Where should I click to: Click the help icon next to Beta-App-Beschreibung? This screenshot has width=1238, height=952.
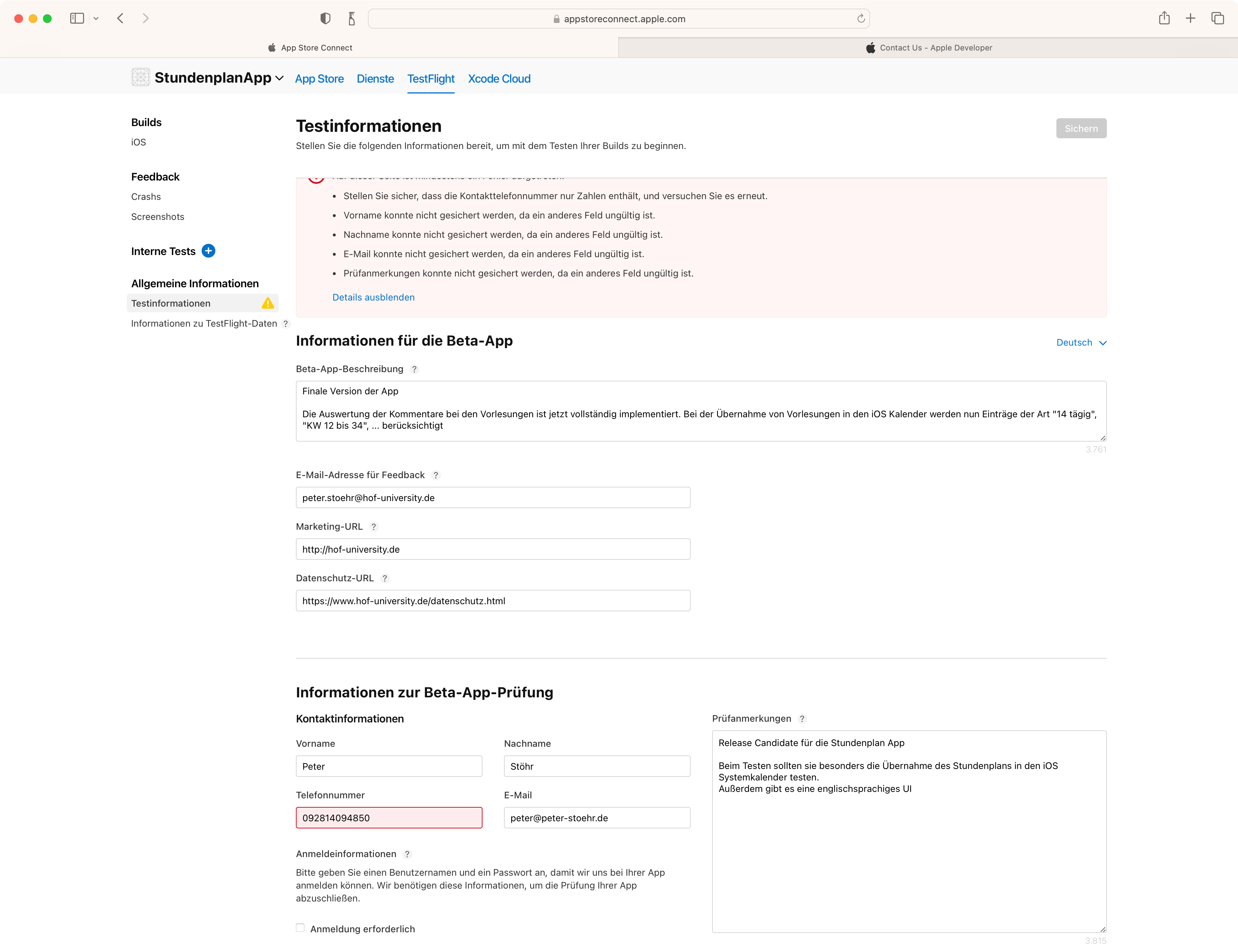tap(414, 370)
